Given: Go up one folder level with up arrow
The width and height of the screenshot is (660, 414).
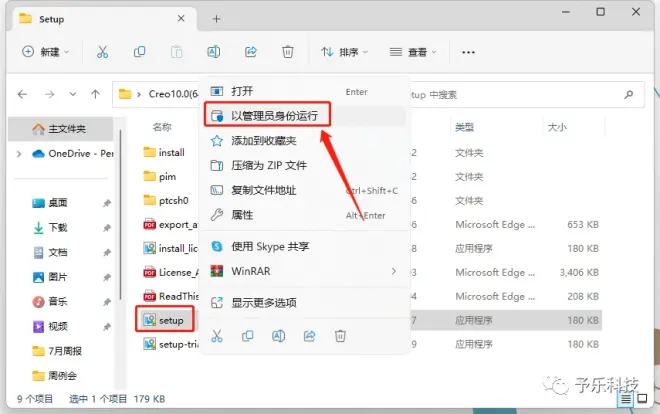Looking at the screenshot, I should 96,94.
